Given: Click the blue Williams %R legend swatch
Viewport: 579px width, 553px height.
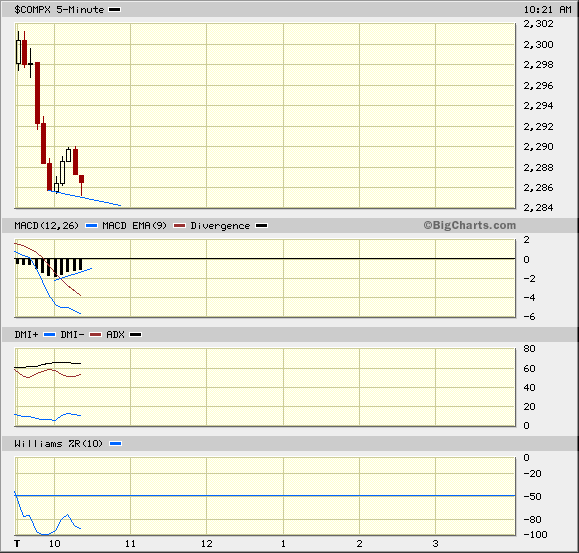Looking at the screenshot, I should [116, 444].
